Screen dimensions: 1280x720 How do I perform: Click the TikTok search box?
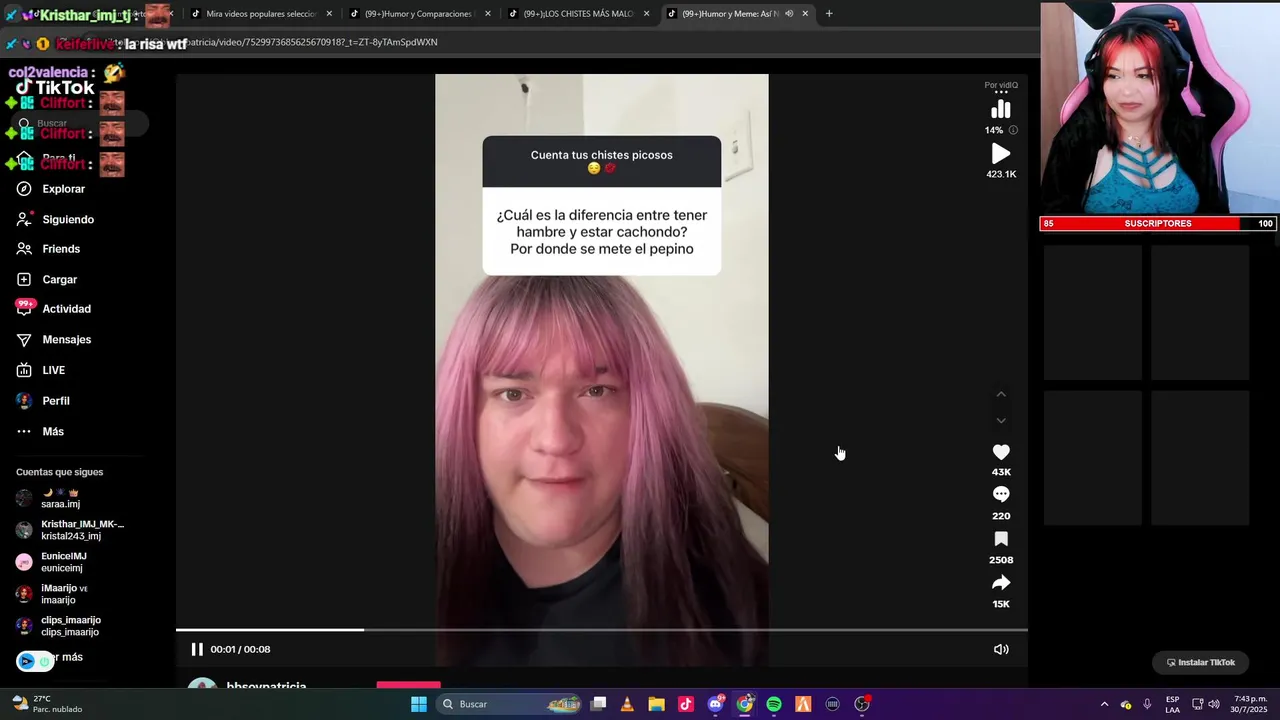pyautogui.click(x=80, y=123)
